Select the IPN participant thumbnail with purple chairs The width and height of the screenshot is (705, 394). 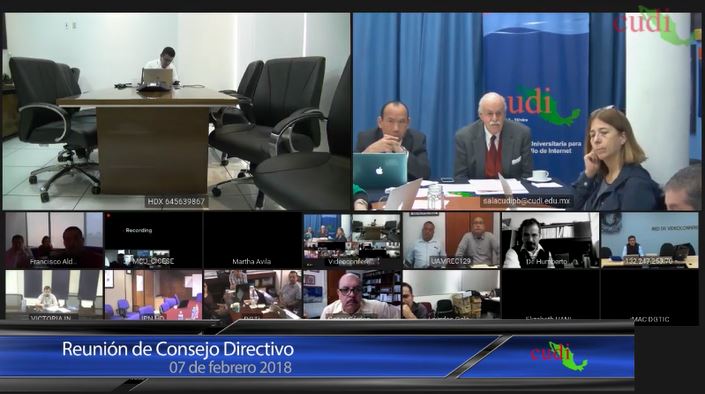pos(153,295)
